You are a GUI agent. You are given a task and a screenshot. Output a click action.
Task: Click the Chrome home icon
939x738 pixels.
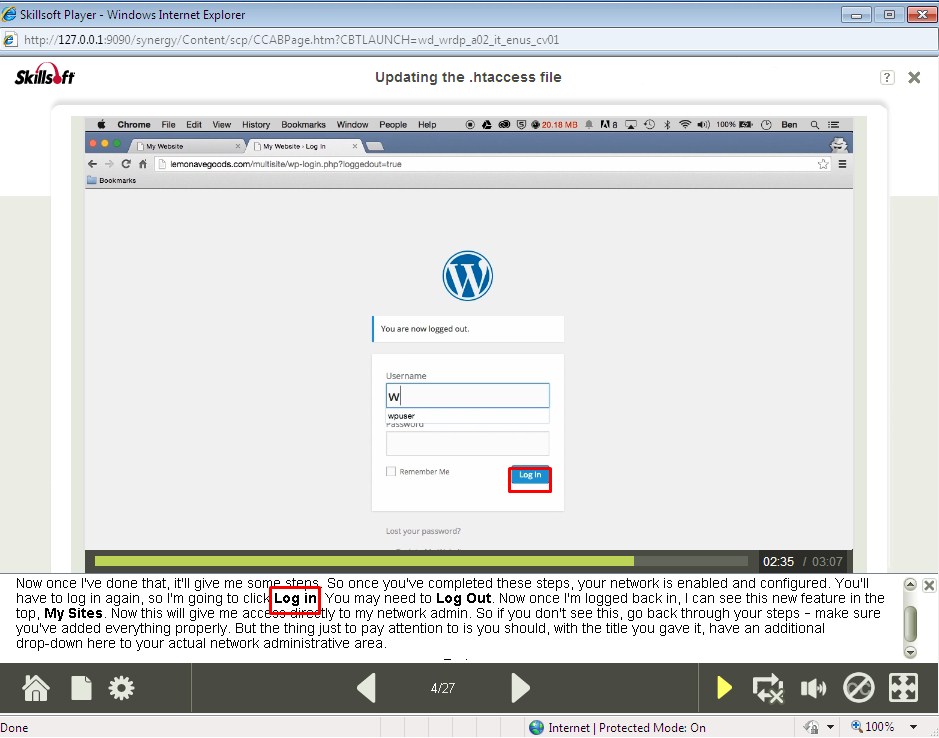[x=143, y=164]
